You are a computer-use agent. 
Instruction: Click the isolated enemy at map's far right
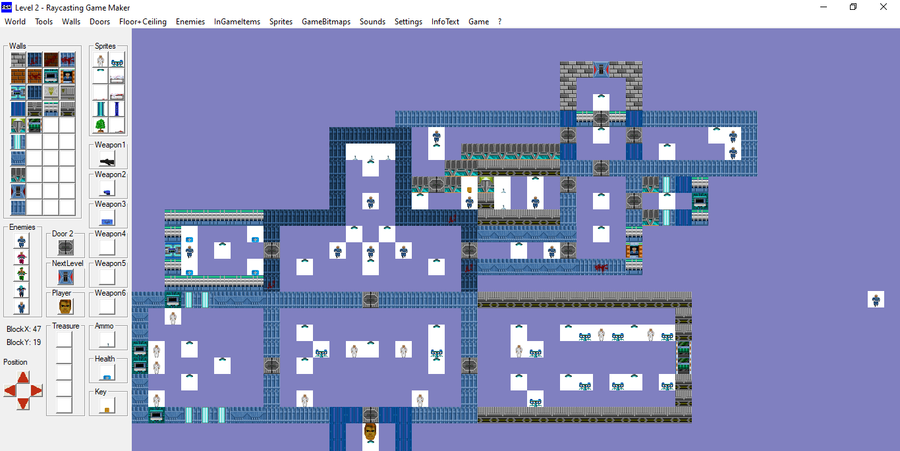pos(875,299)
